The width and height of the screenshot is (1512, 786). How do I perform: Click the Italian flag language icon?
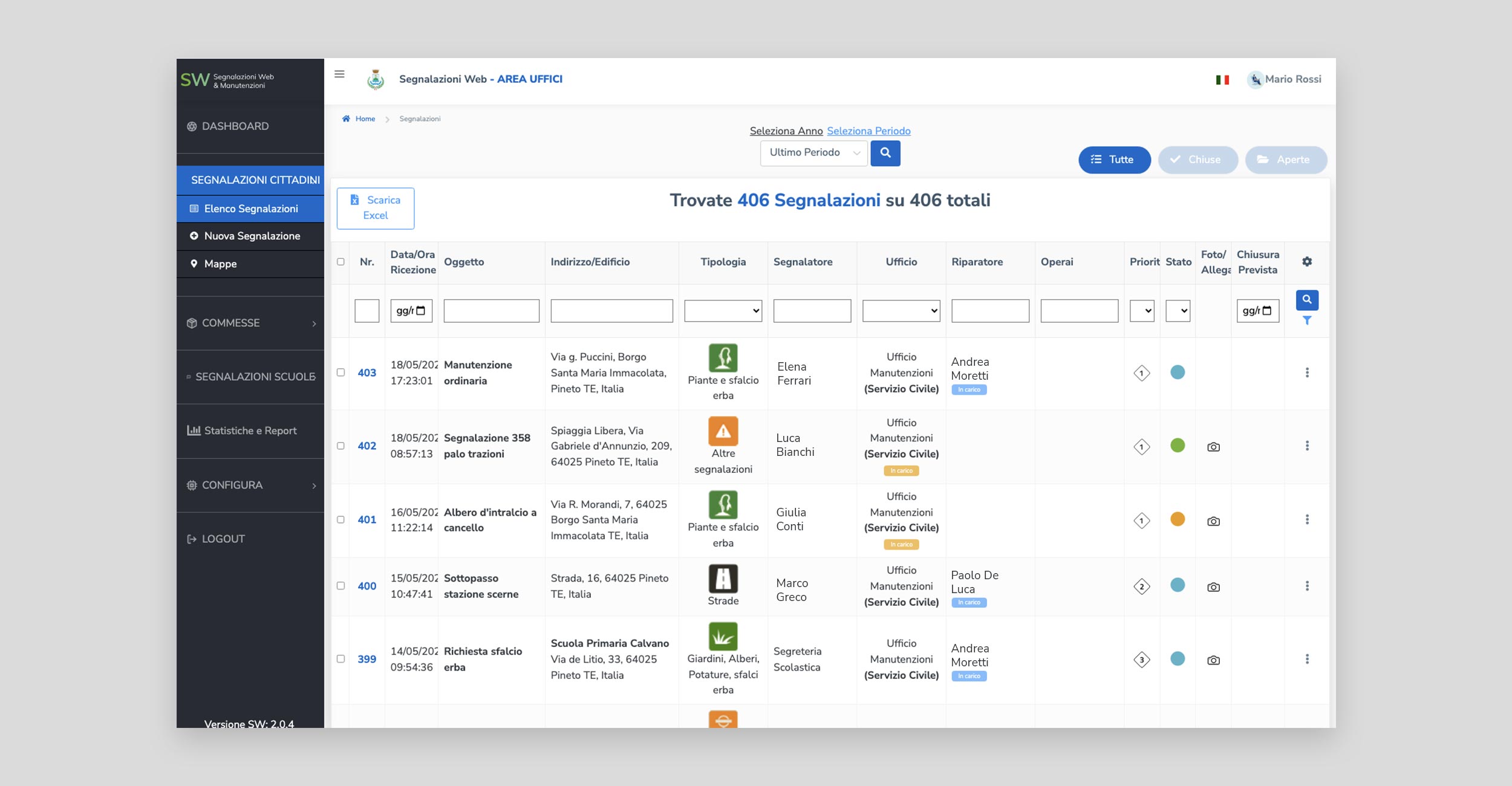(x=1222, y=80)
